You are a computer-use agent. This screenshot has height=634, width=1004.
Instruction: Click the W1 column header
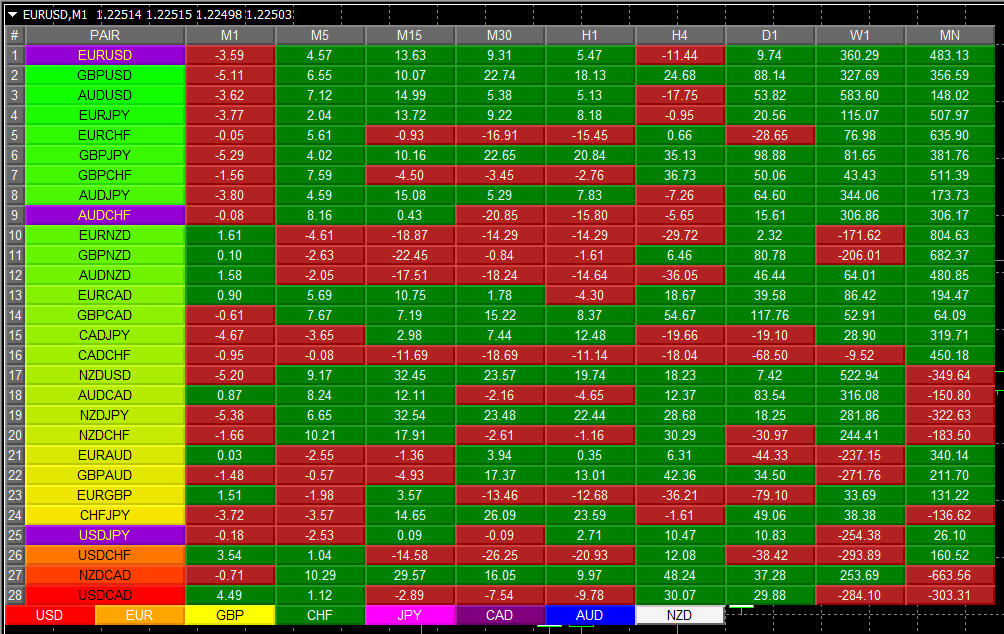click(x=860, y=36)
